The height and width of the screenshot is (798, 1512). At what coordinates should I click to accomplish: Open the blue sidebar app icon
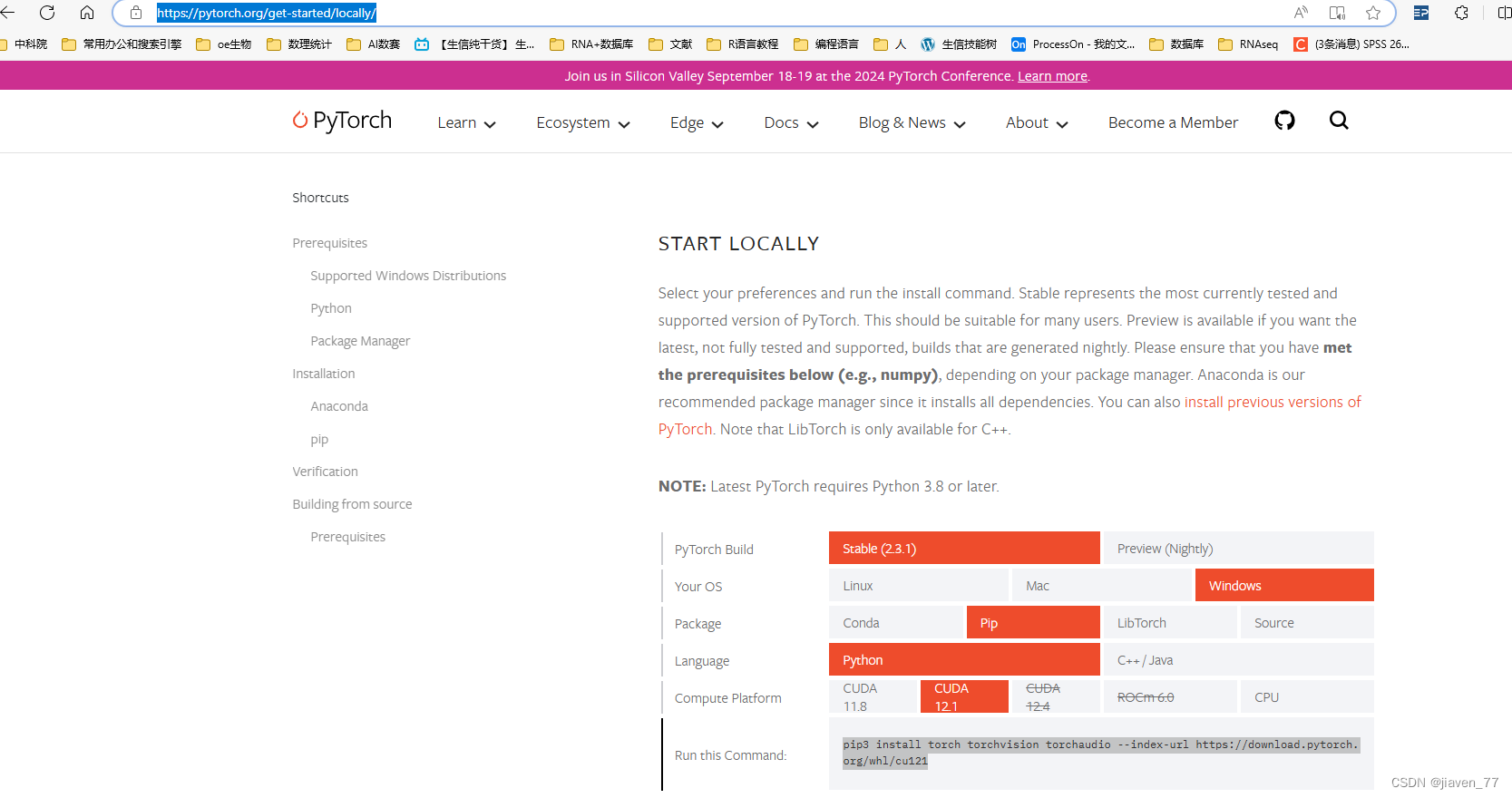[1421, 13]
